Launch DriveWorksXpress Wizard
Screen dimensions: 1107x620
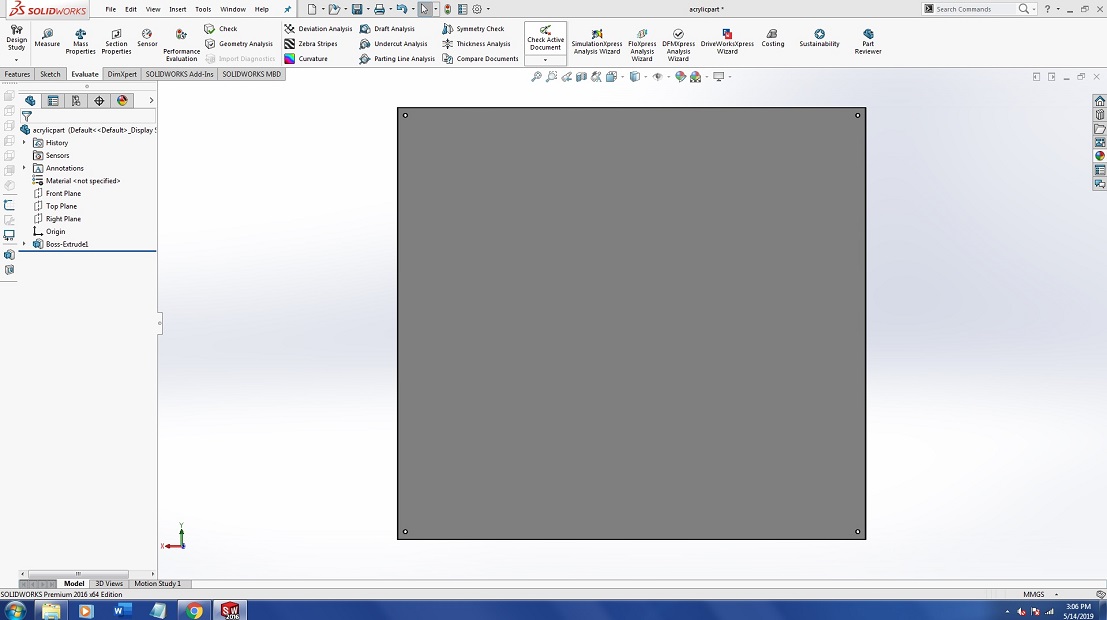(727, 42)
